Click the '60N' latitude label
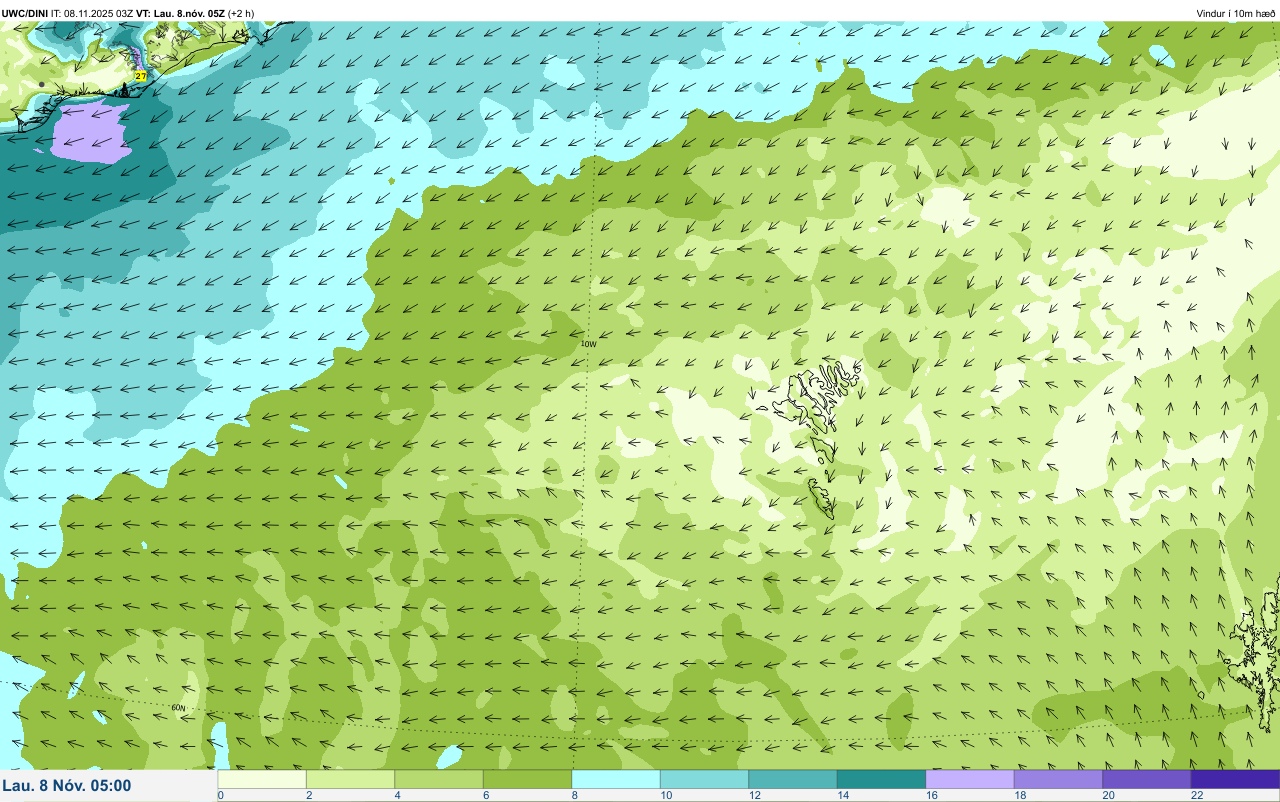 [x=178, y=708]
